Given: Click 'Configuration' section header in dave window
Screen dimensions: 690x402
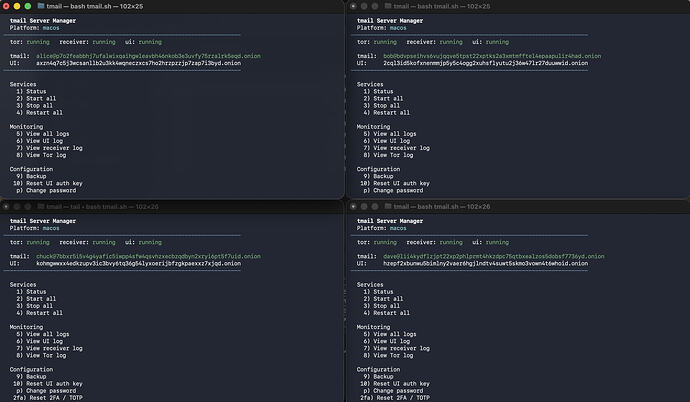Looking at the screenshot, I should pos(378,369).
